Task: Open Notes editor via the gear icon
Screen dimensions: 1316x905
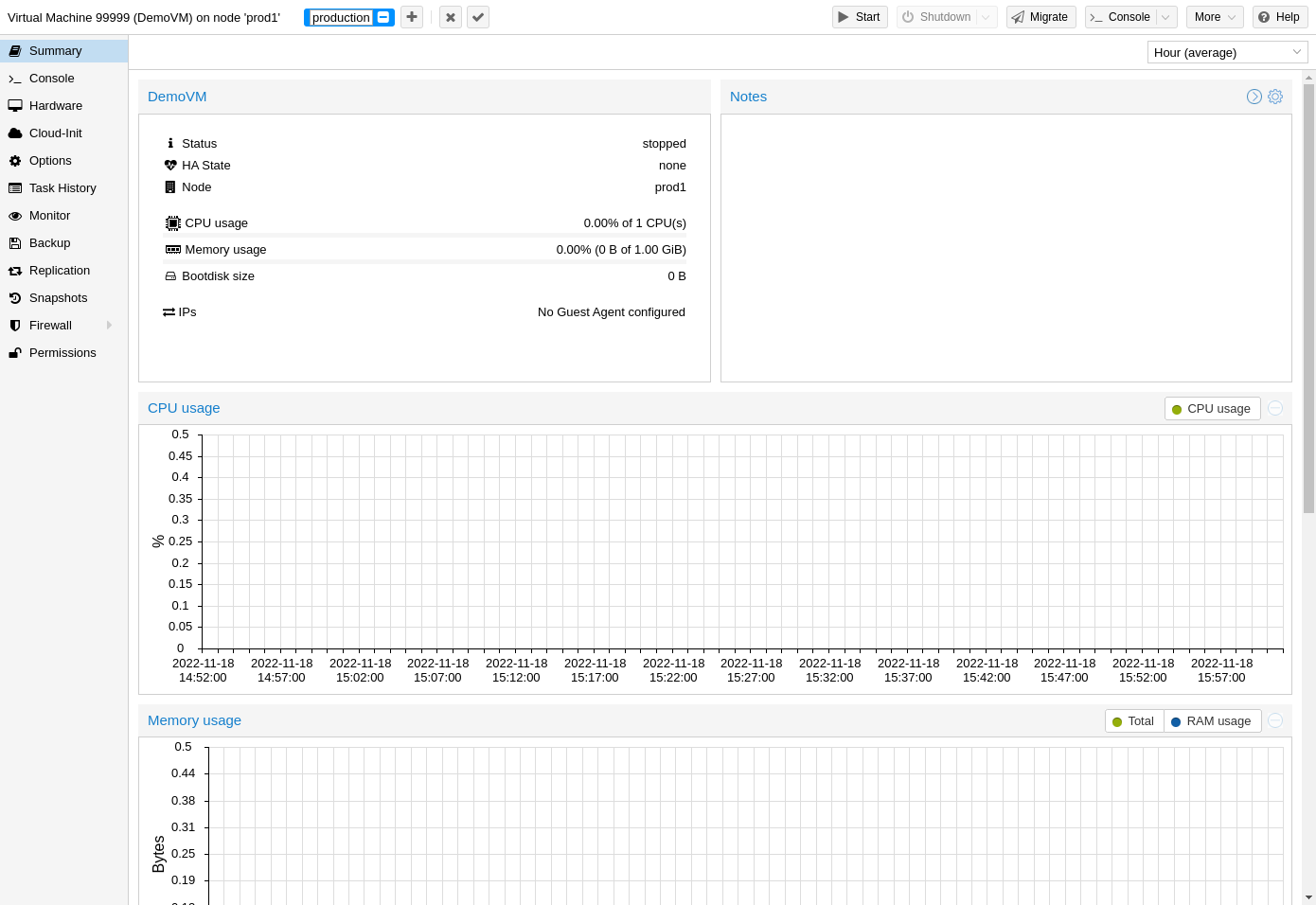Action: (1275, 97)
